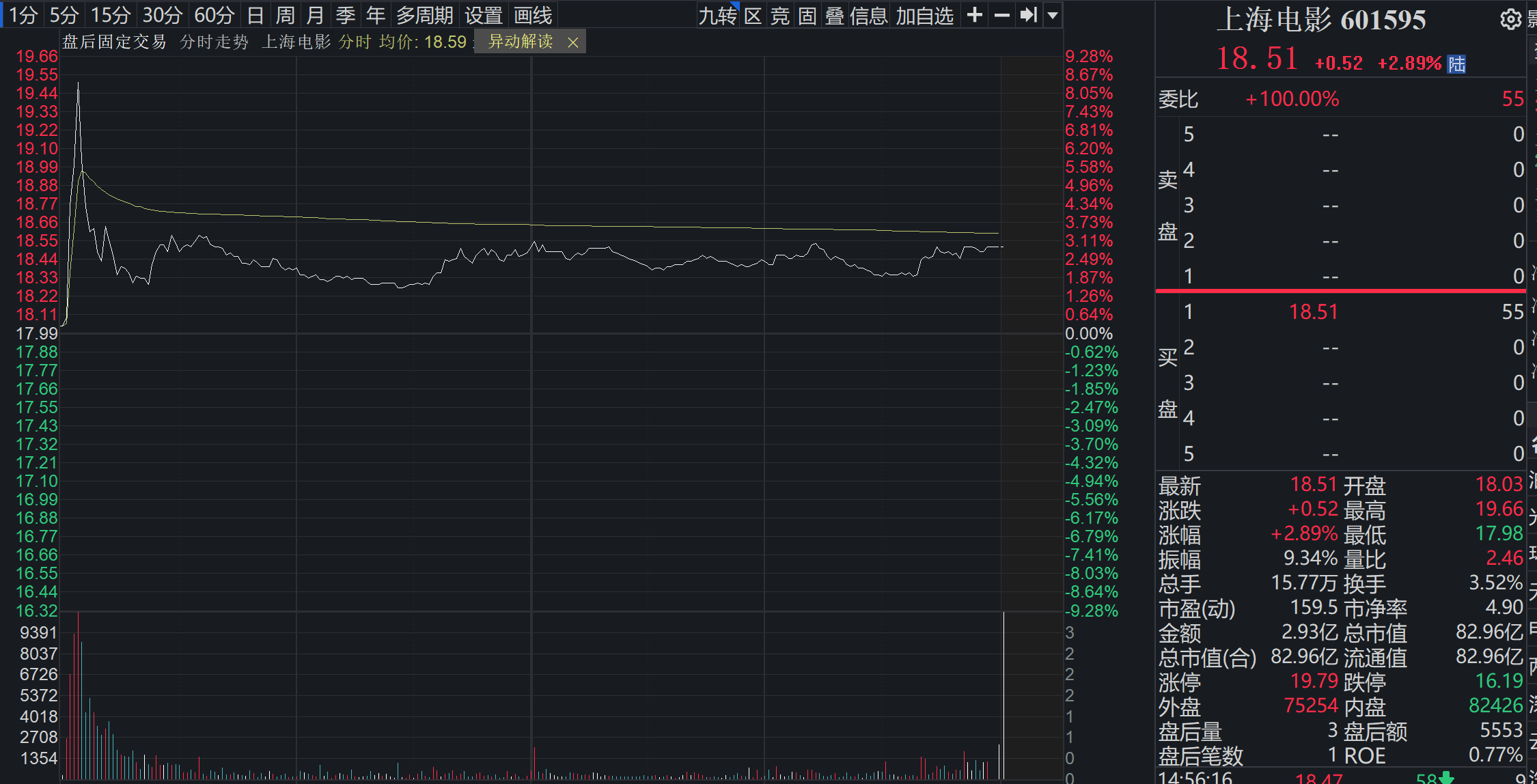Click the green down arrow at bottom
The width and height of the screenshot is (1537, 784).
pyautogui.click(x=1446, y=777)
